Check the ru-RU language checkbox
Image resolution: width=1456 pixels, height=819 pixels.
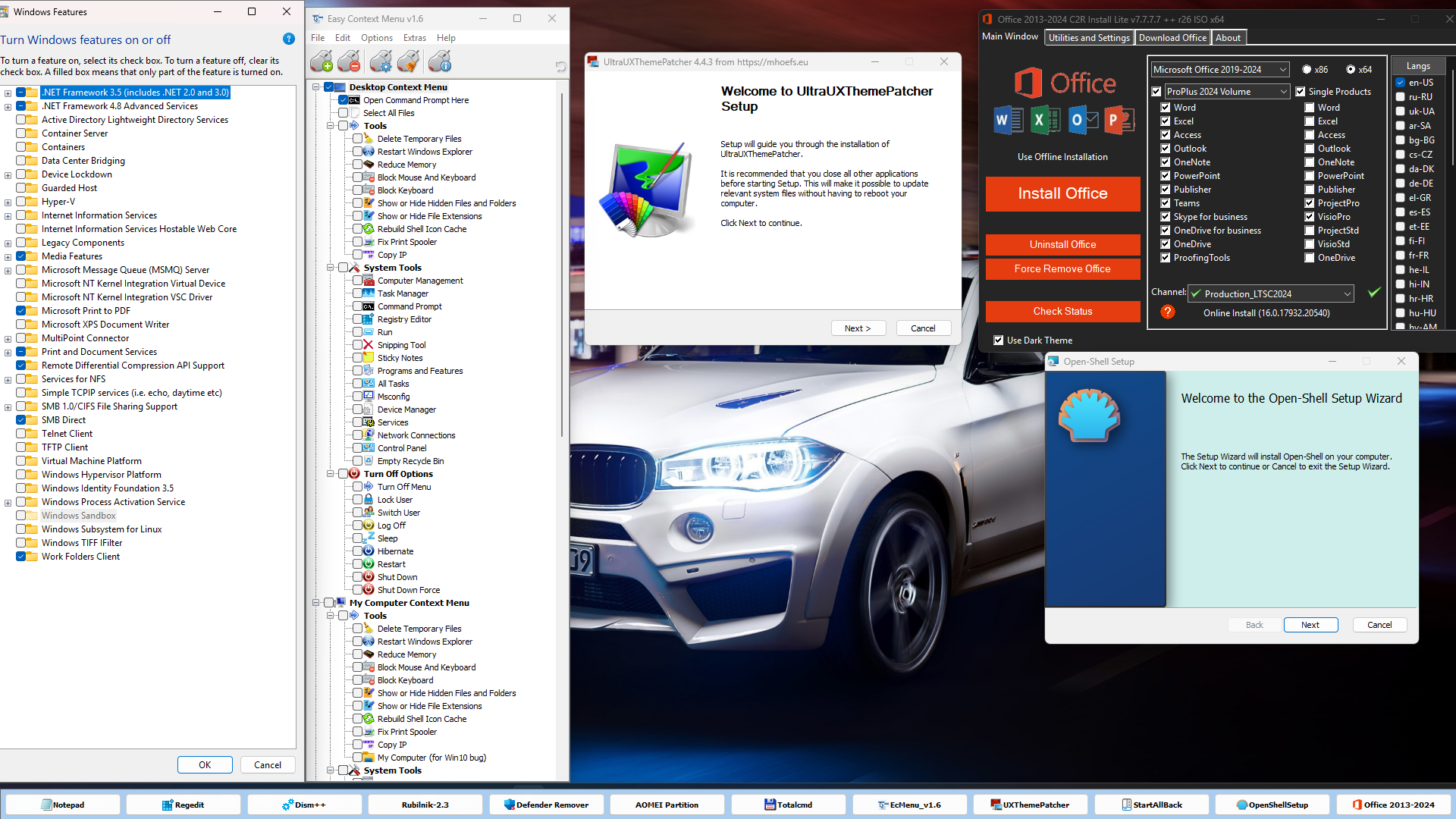(1401, 97)
